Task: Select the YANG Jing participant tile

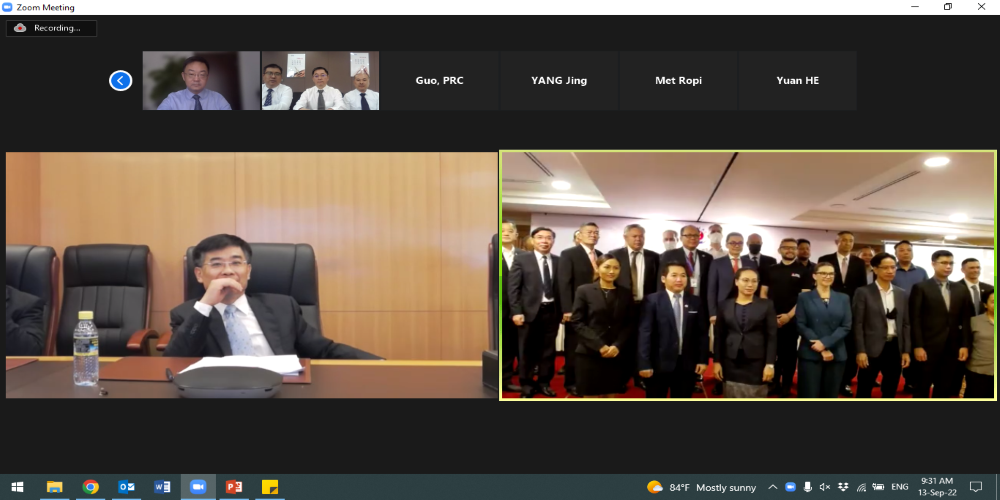Action: click(x=559, y=81)
